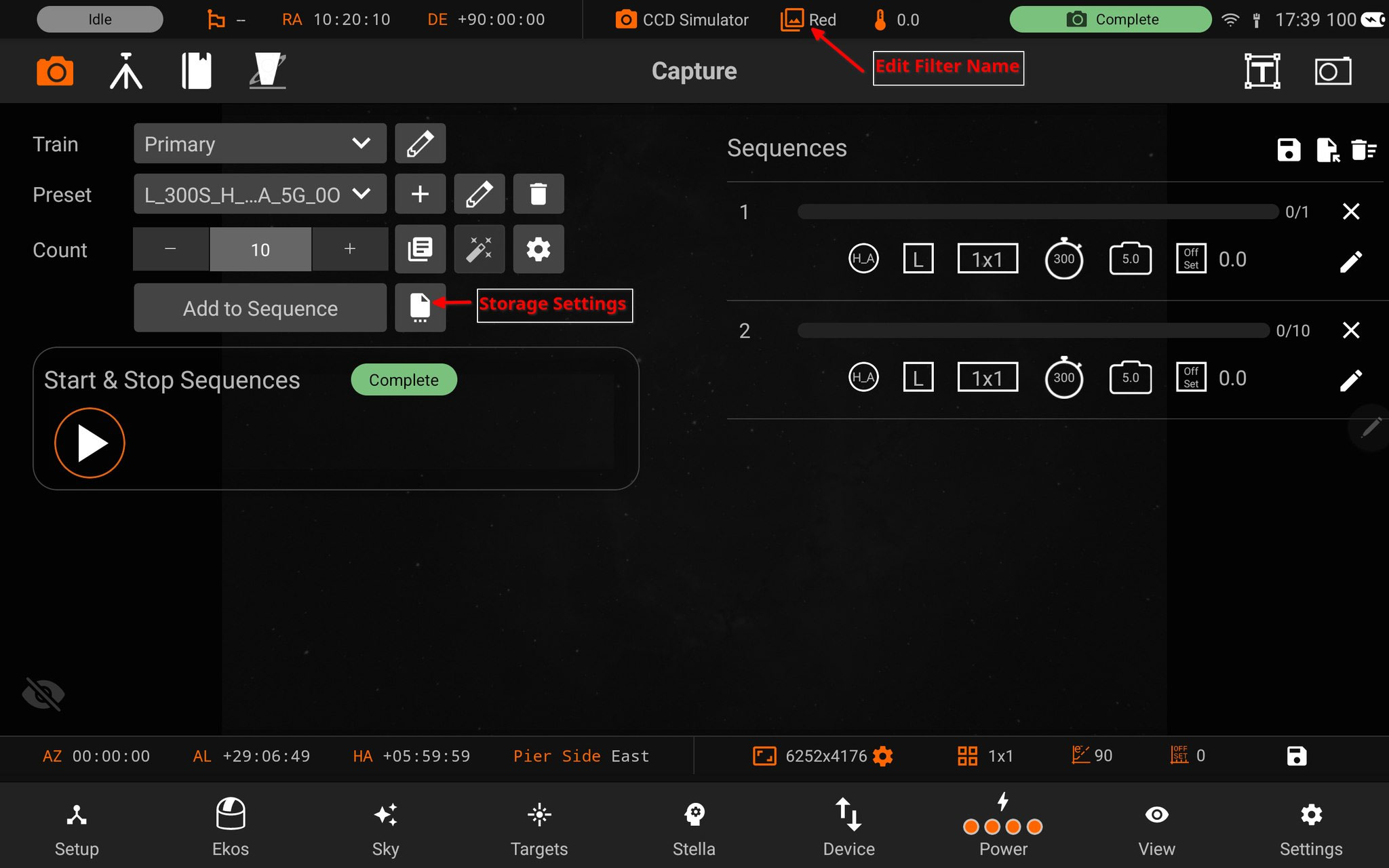Viewport: 1389px width, 868px height.
Task: Click the magic wand icon beside Count
Action: click(x=479, y=250)
